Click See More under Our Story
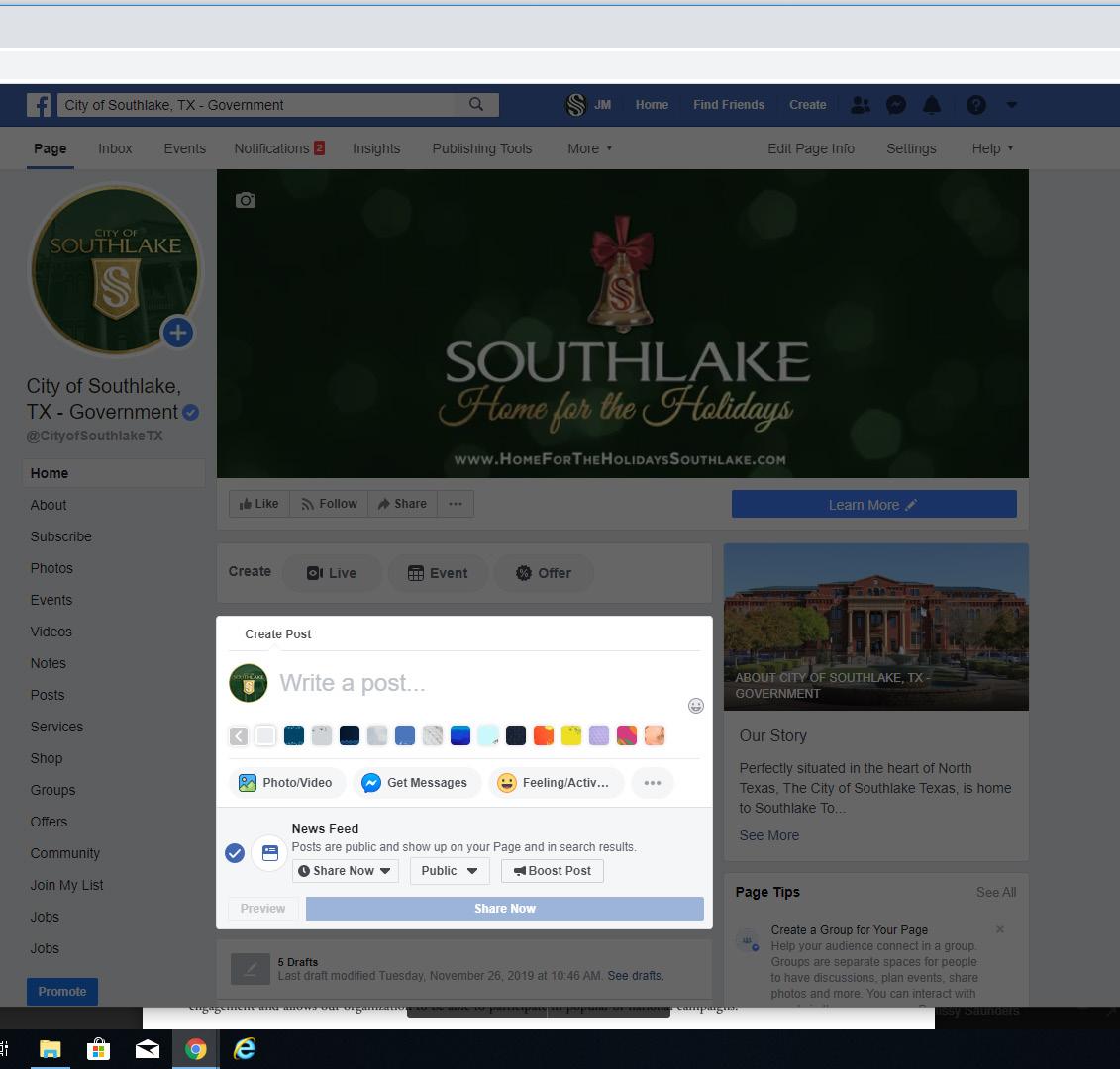This screenshot has height=1069, width=1120. click(x=768, y=835)
